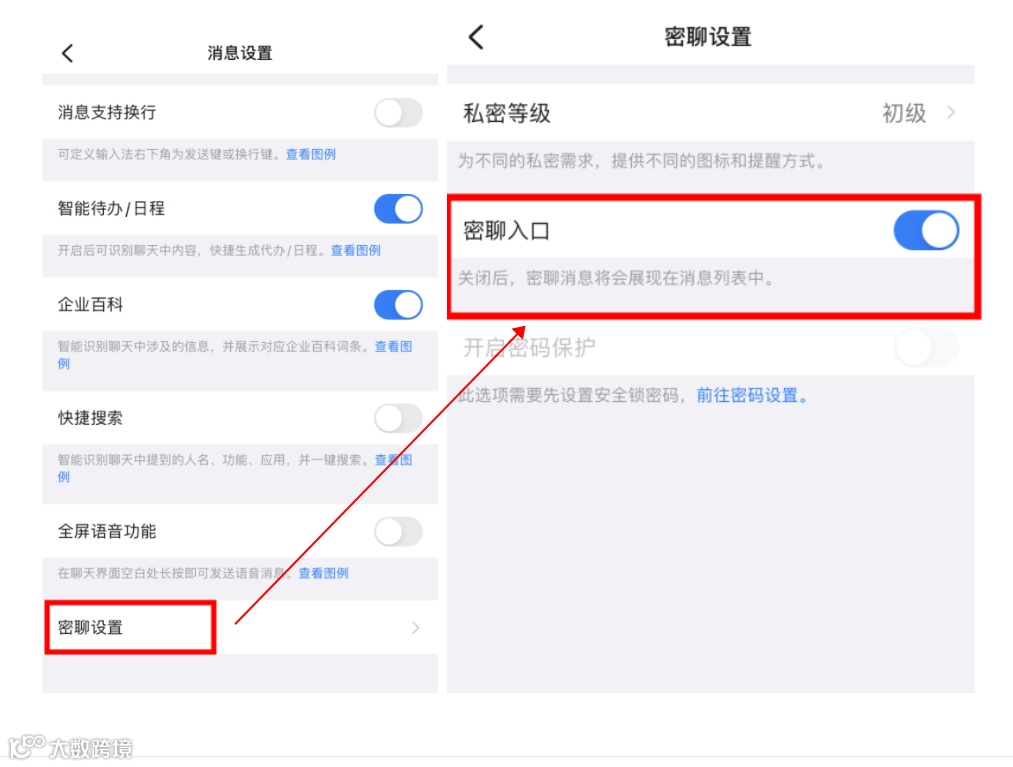The width and height of the screenshot is (1013, 767).
Task: Tap the 初级 chevron arrow
Action: coord(950,112)
